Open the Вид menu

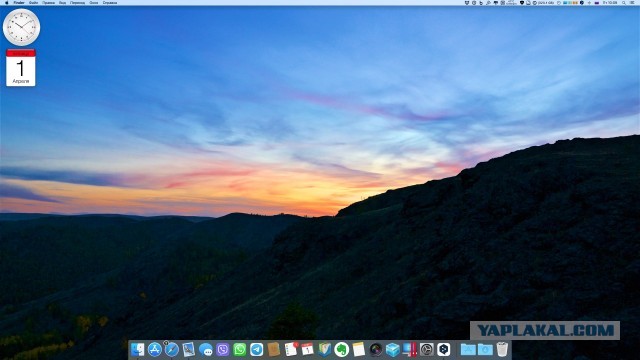pyautogui.click(x=62, y=2)
